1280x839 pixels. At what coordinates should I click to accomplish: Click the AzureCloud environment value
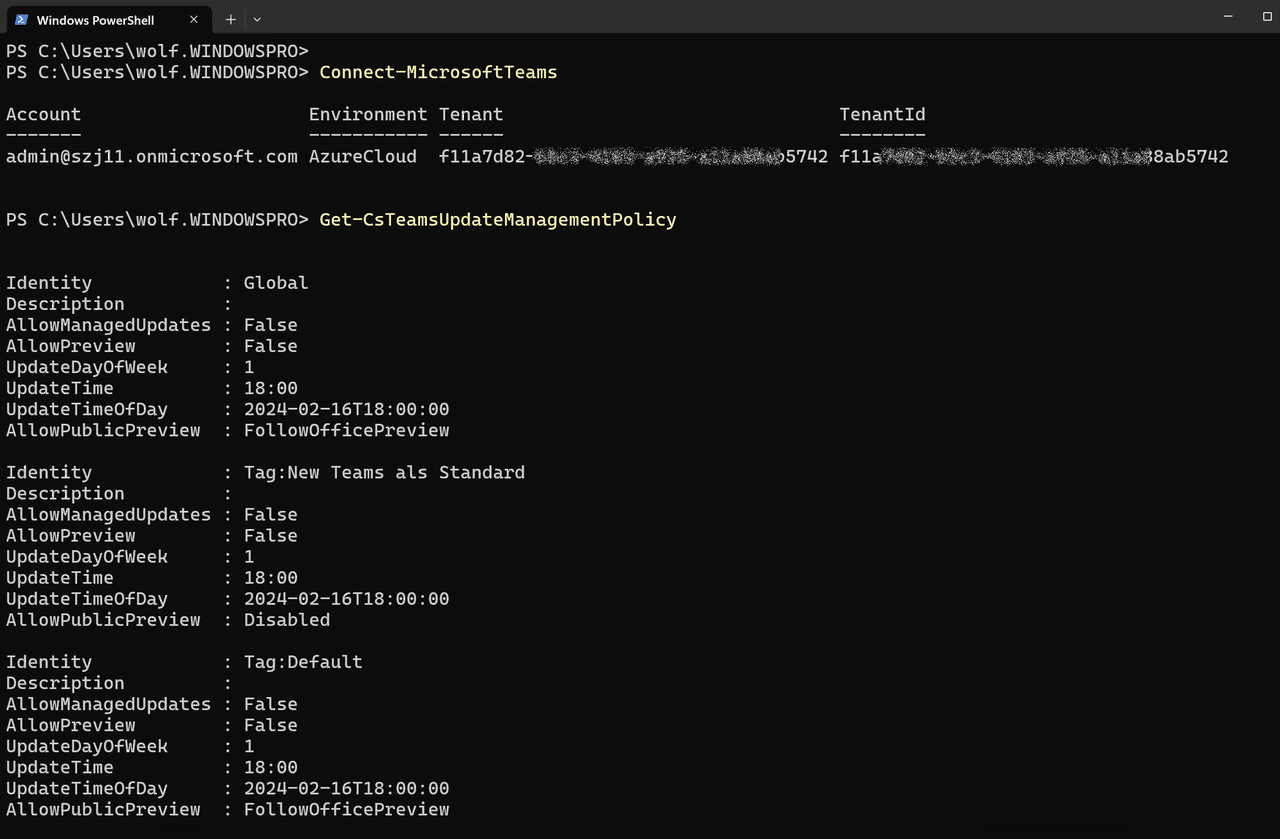[362, 156]
